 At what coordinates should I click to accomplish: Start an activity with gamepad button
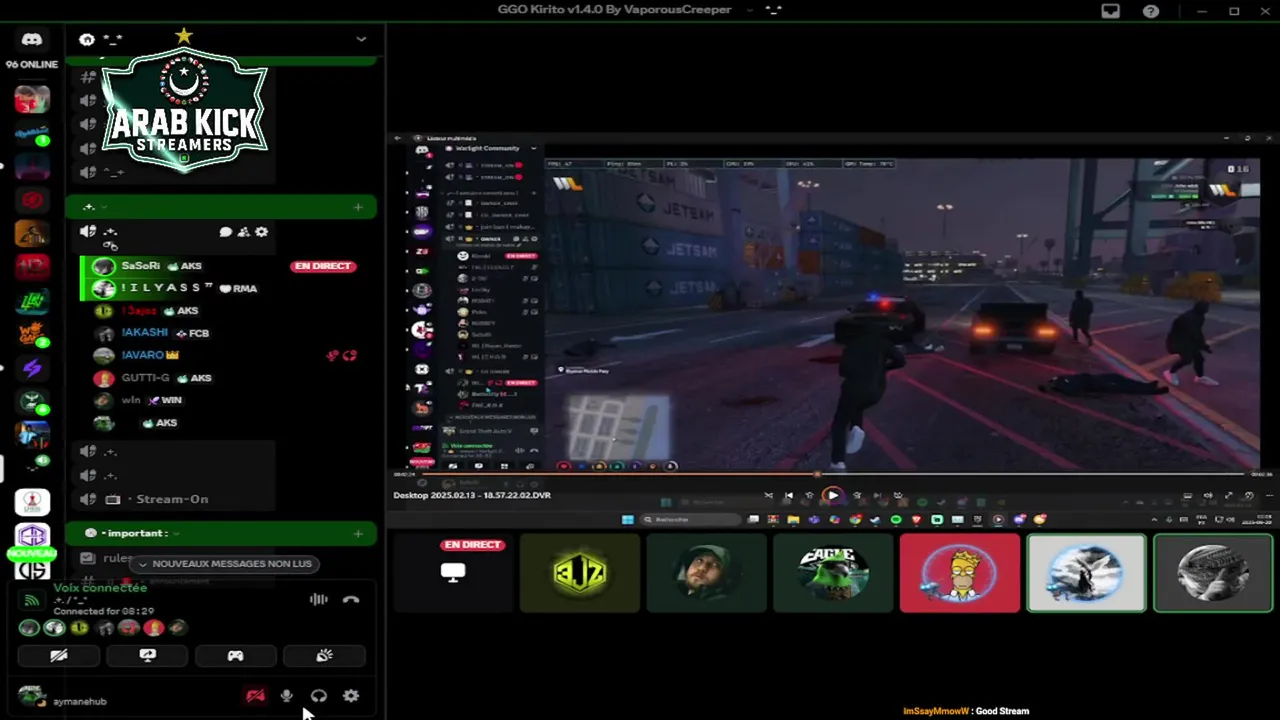click(x=235, y=656)
